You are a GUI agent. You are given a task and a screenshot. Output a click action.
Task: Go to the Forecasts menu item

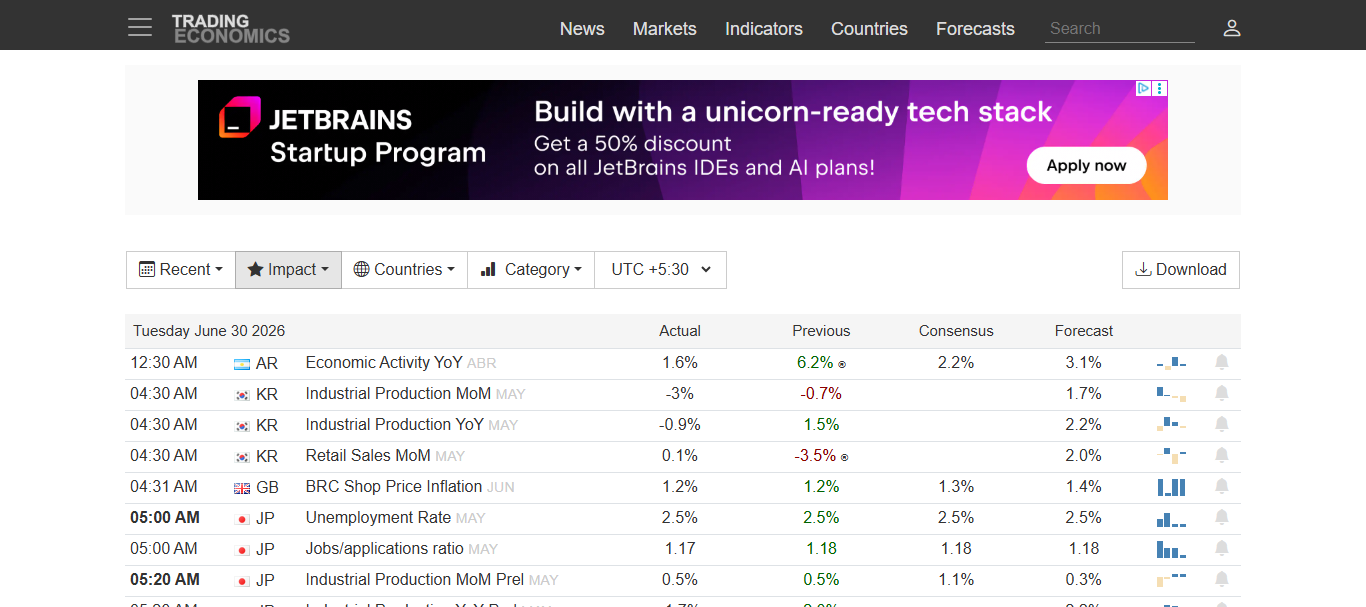[x=975, y=29]
